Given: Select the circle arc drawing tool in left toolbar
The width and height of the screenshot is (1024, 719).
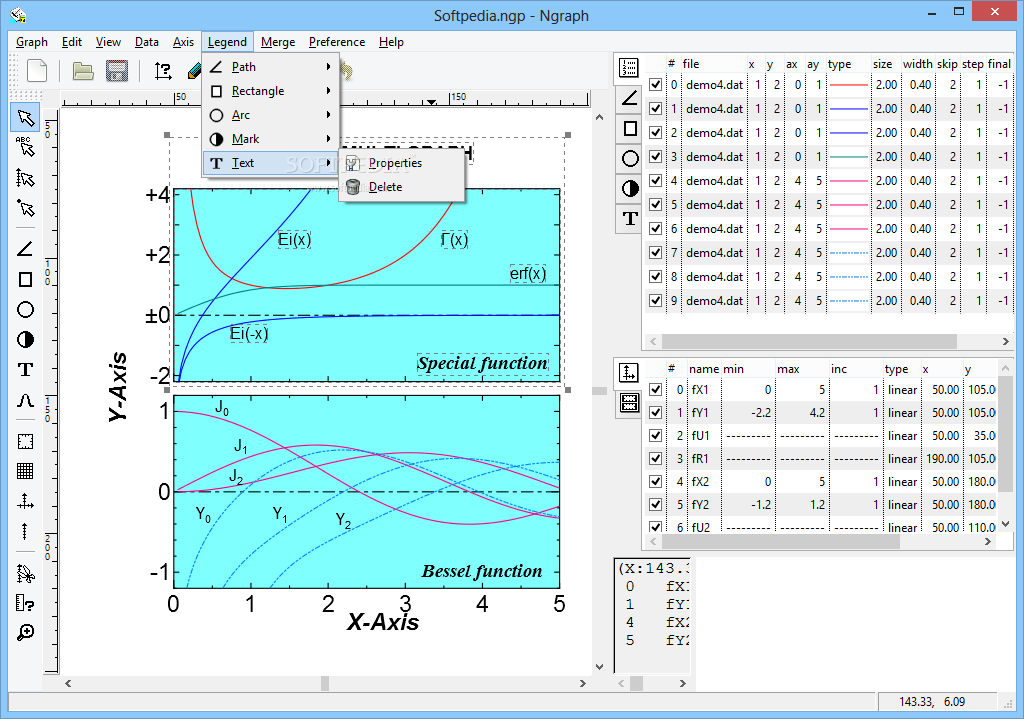Looking at the screenshot, I should pyautogui.click(x=25, y=310).
